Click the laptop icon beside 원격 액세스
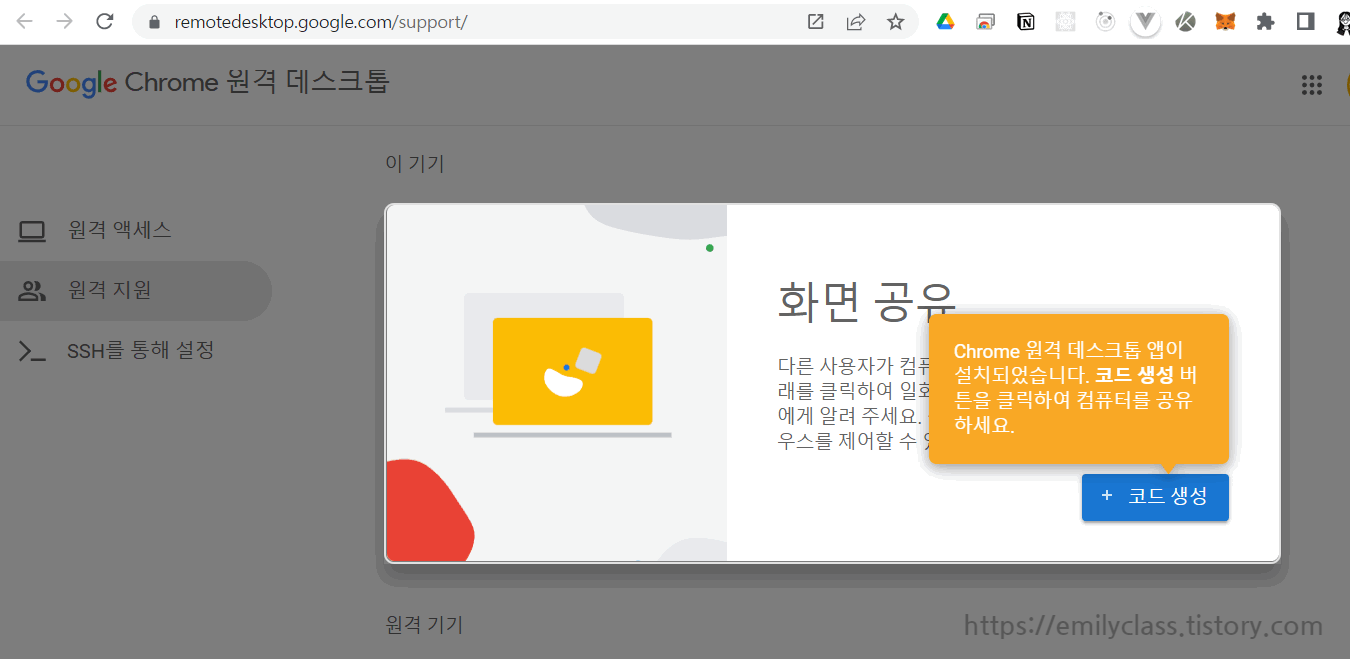1350x659 pixels. point(32,232)
